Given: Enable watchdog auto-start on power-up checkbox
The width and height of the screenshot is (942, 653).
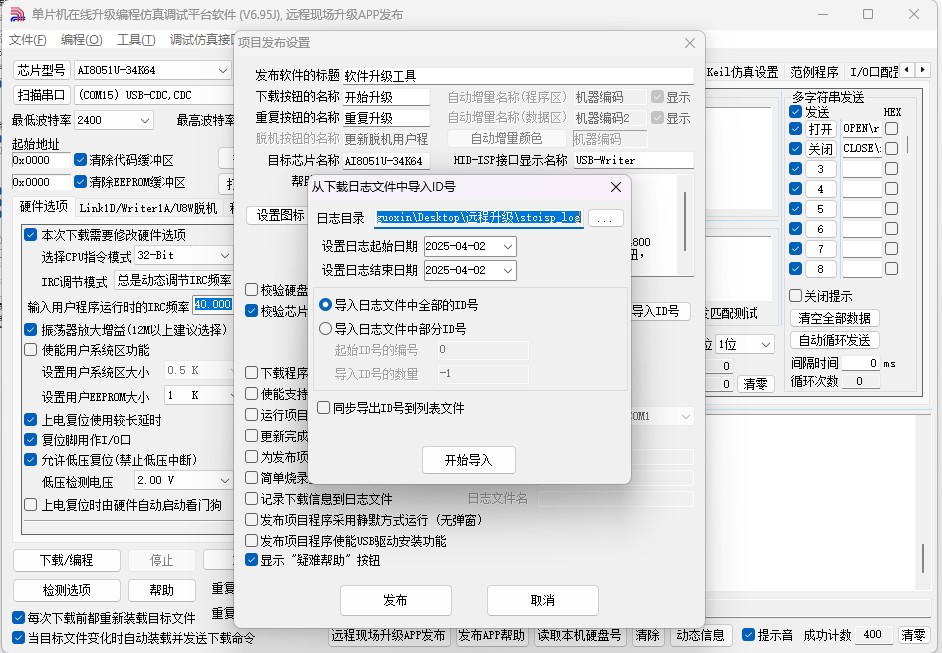Looking at the screenshot, I should pyautogui.click(x=31, y=505).
